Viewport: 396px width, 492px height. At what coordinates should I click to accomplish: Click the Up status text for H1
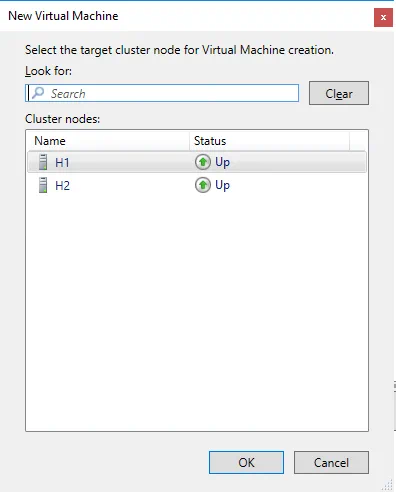coord(222,163)
